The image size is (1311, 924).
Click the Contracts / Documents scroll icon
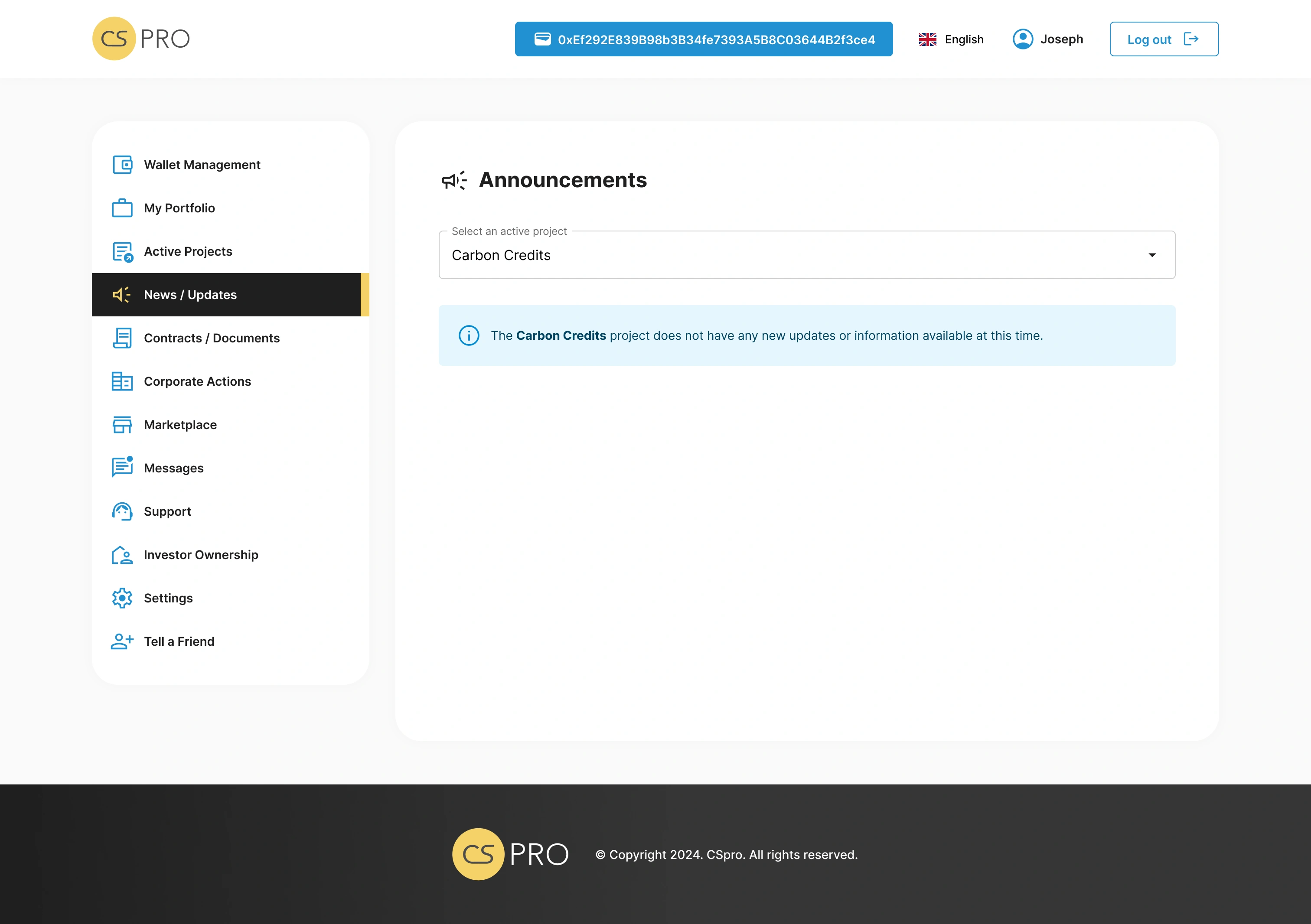tap(122, 338)
